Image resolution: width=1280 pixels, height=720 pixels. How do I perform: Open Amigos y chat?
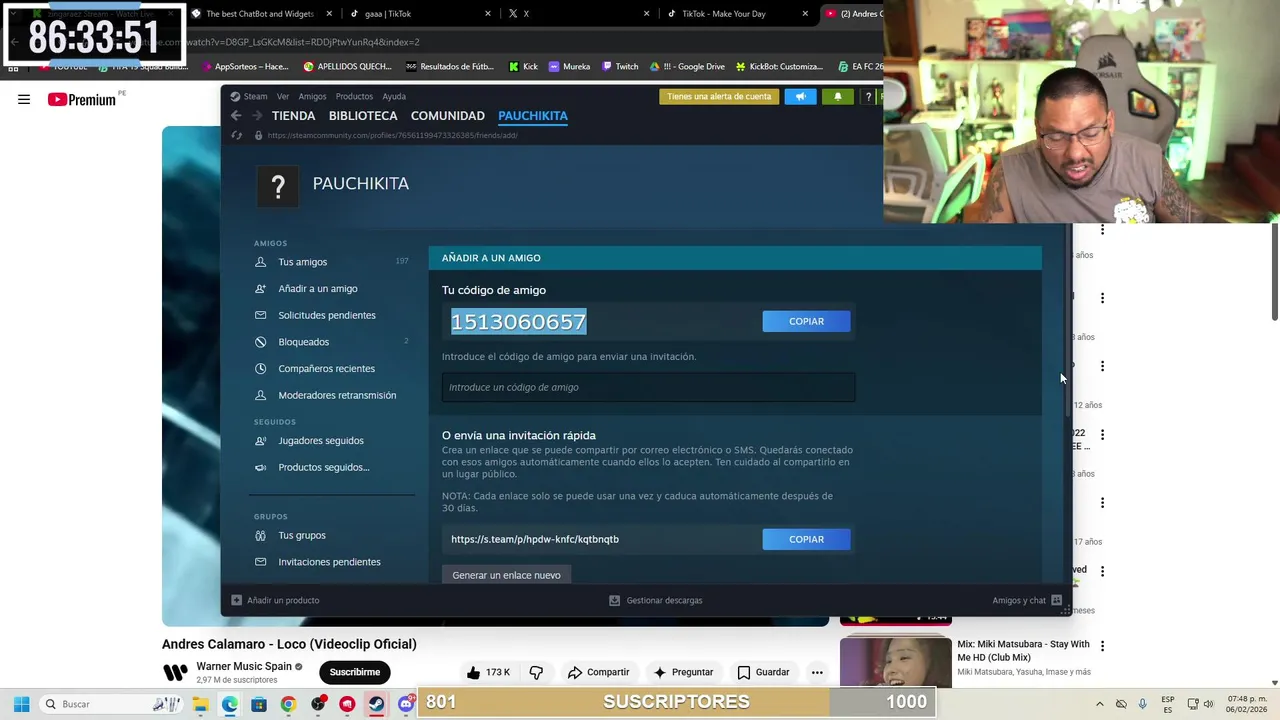pyautogui.click(x=1028, y=600)
